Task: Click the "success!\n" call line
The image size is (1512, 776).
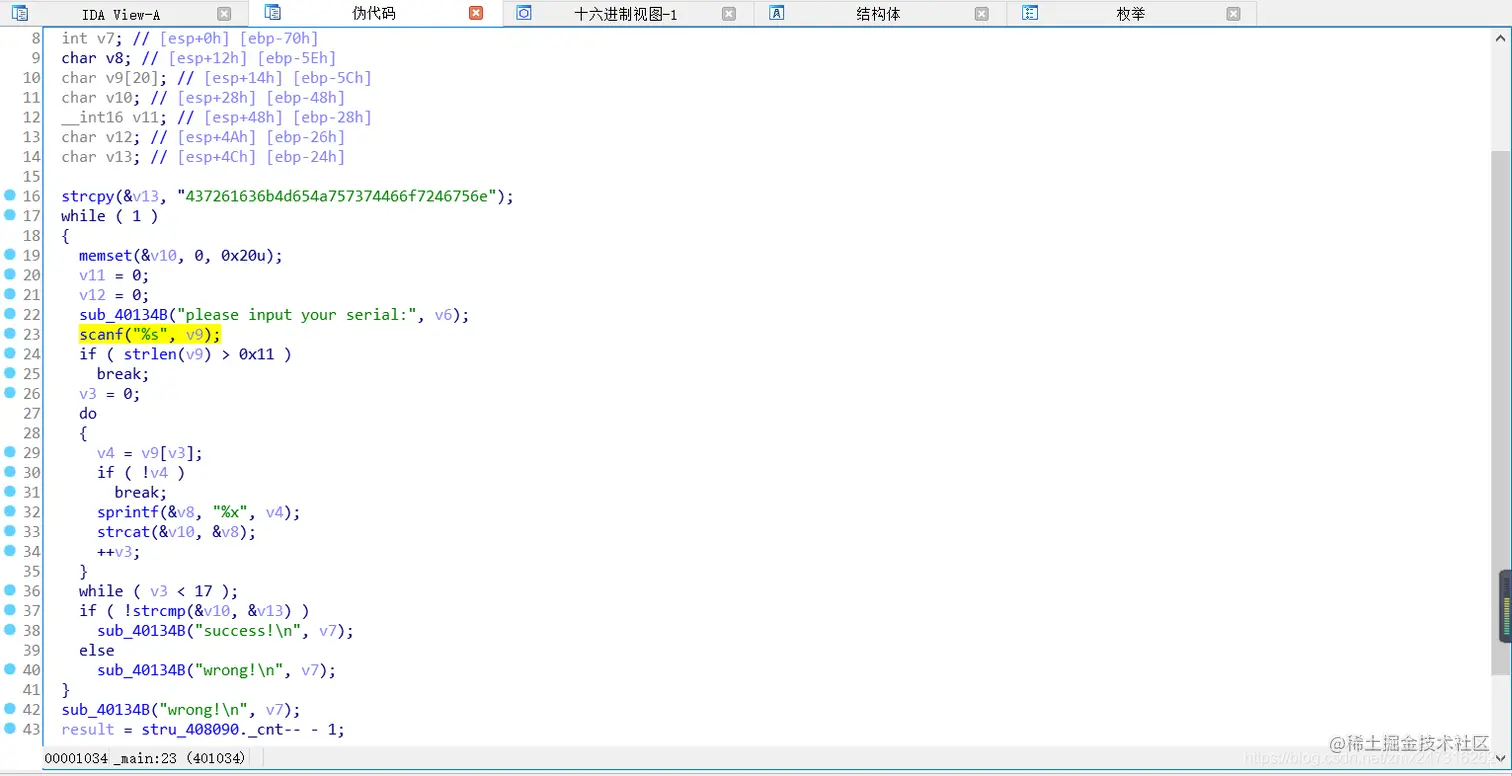Action: [x=226, y=630]
